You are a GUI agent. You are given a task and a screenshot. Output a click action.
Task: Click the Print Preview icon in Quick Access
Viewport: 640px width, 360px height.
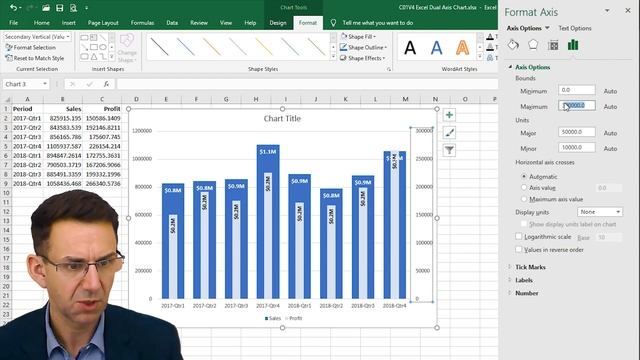pyautogui.click(x=73, y=8)
